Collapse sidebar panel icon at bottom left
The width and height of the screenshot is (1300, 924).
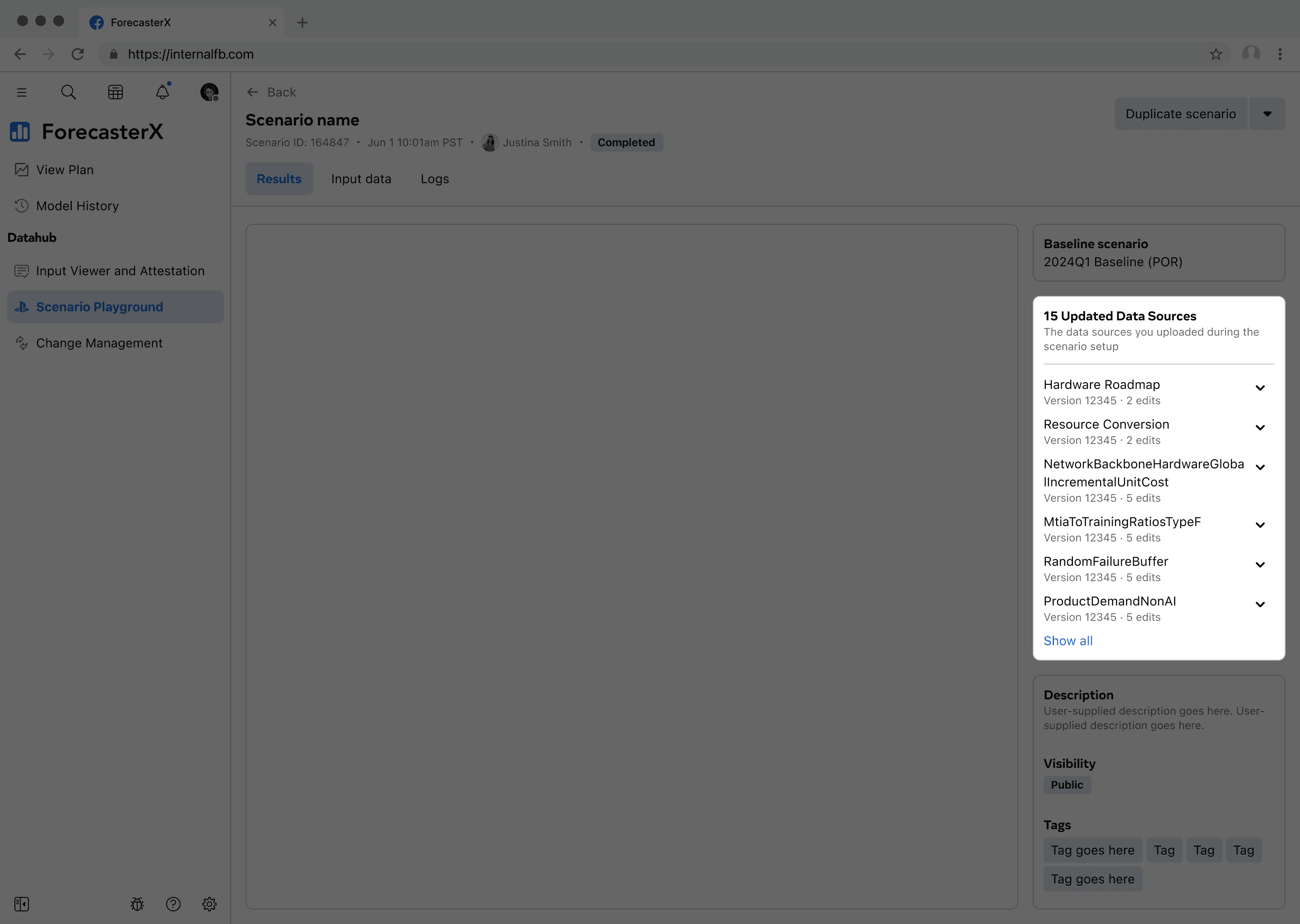pyautogui.click(x=22, y=904)
